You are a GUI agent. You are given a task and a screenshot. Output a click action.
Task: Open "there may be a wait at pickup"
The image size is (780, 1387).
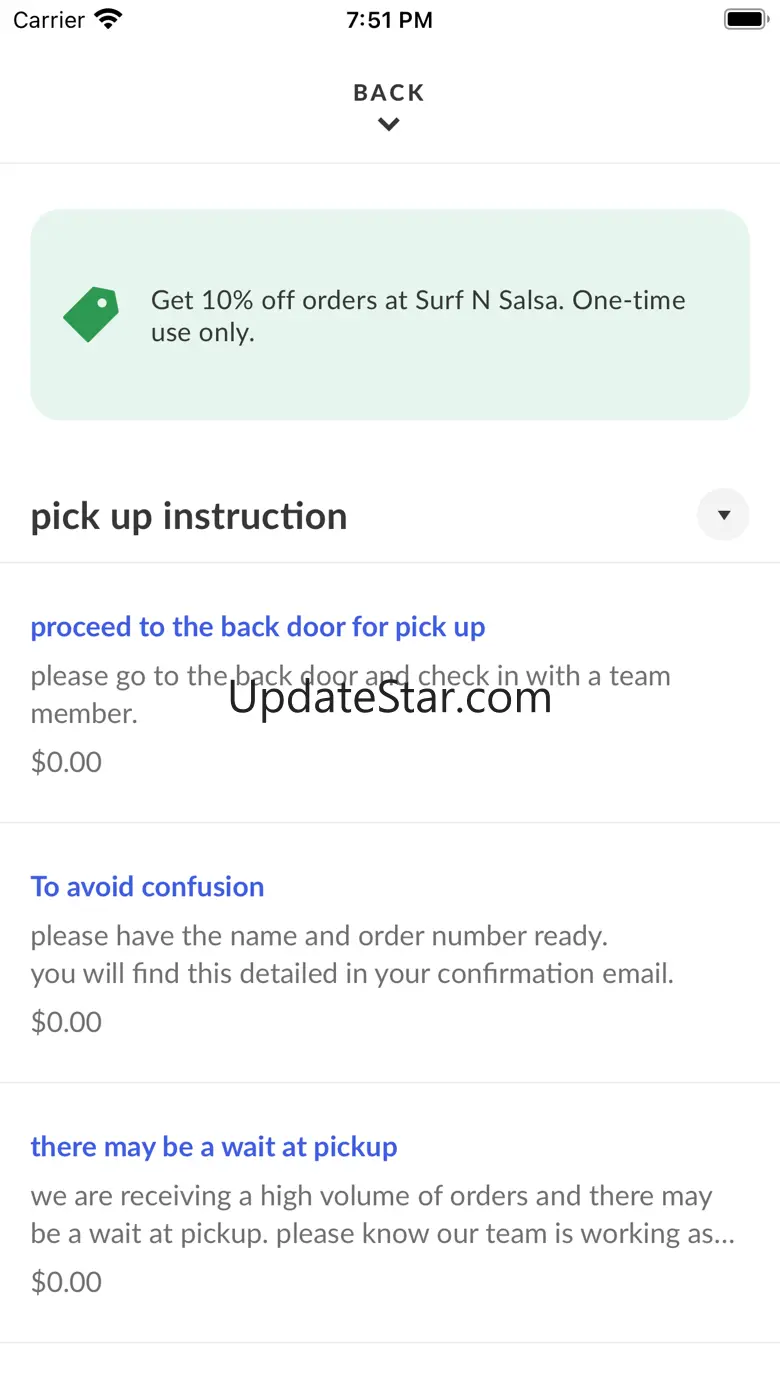214,1147
